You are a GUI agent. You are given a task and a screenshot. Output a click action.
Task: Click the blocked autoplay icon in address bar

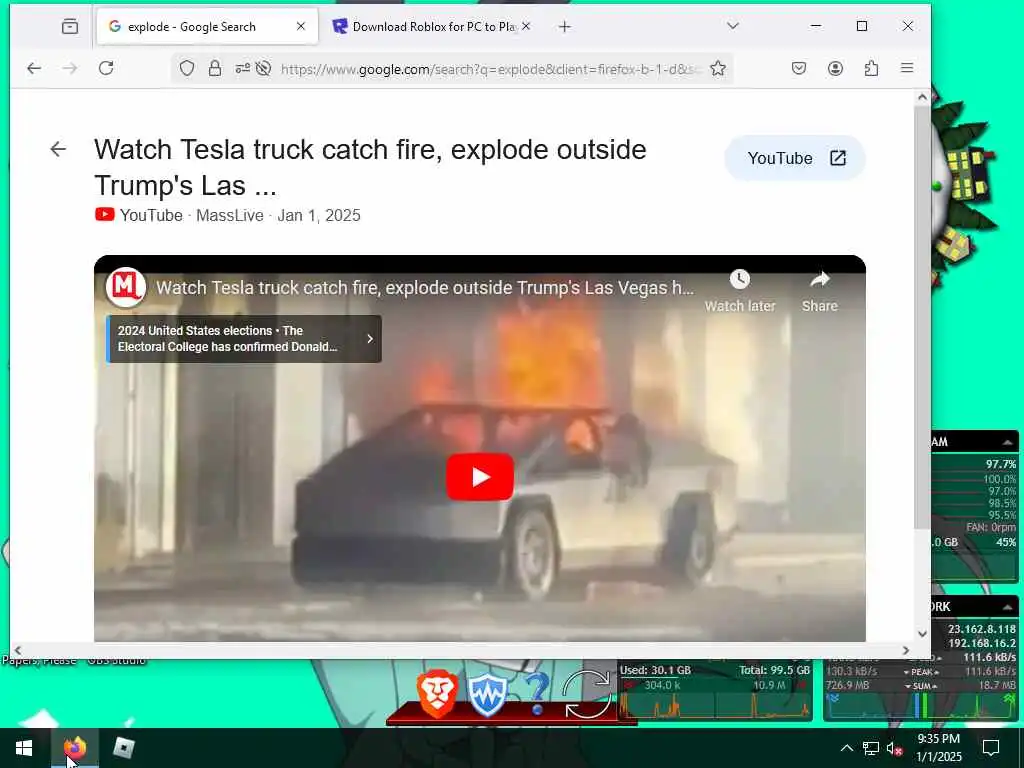(263, 68)
